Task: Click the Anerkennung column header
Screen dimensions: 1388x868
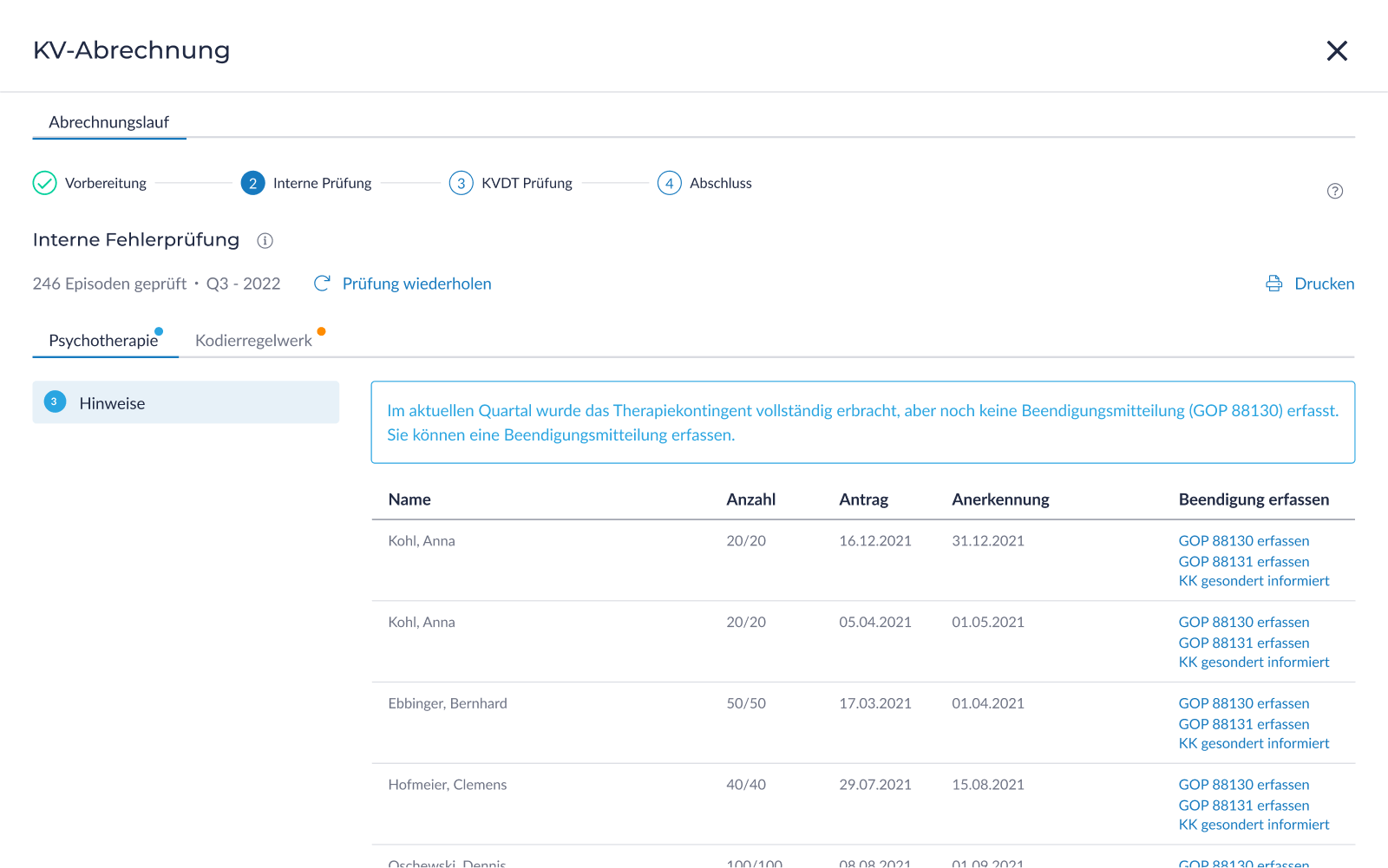Action: tap(1000, 499)
